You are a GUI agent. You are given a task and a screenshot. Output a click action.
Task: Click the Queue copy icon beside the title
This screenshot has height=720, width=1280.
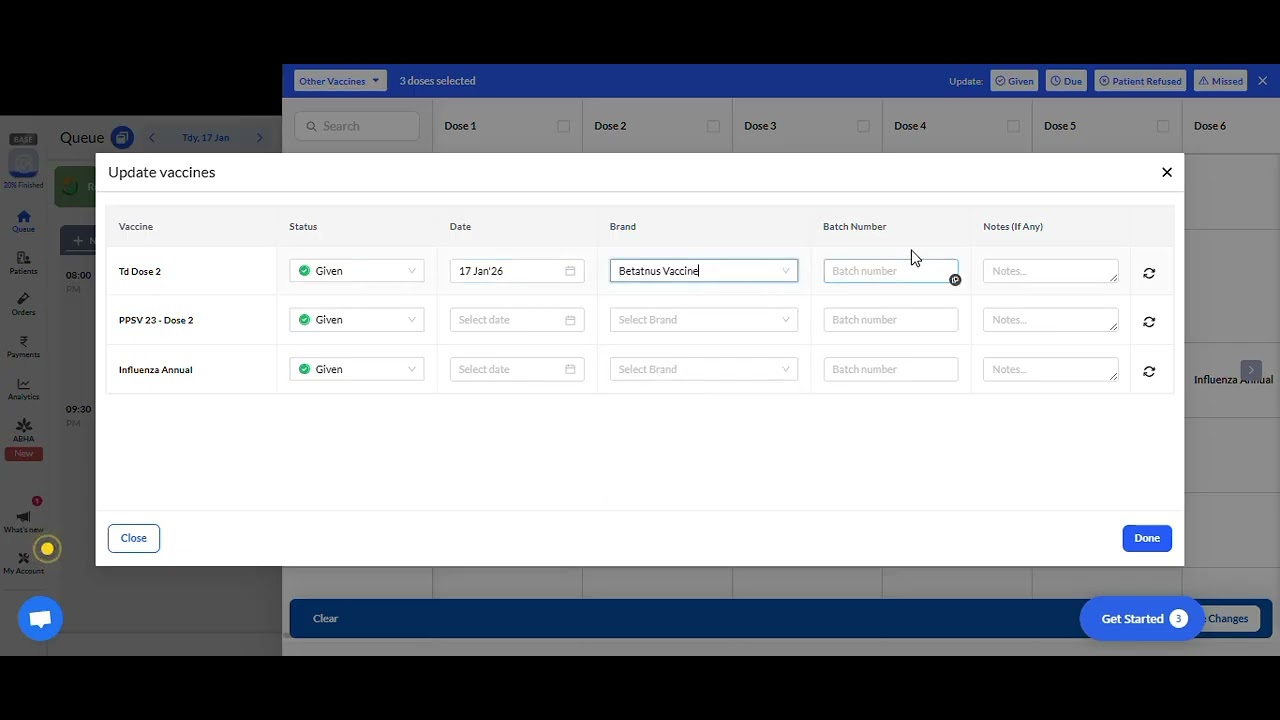[122, 138]
